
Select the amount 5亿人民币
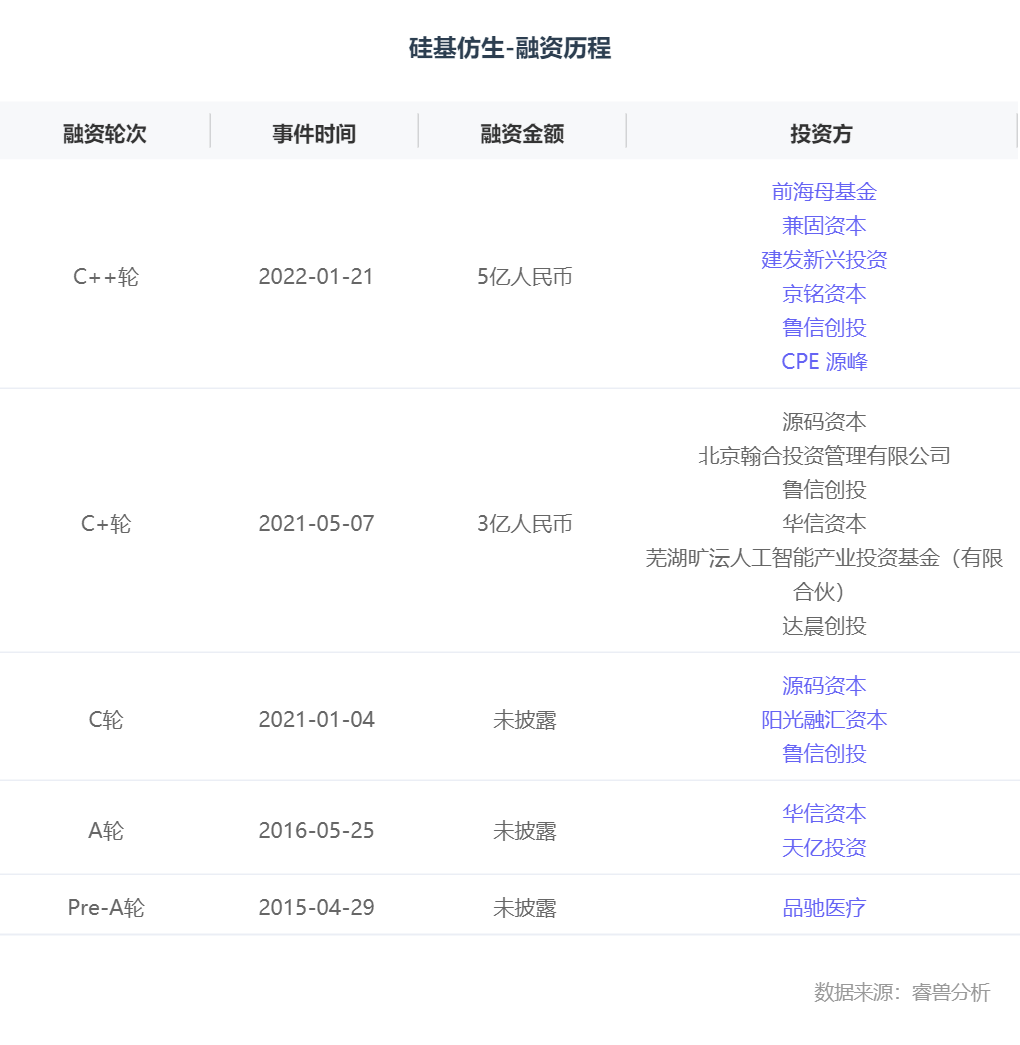pyautogui.click(x=525, y=277)
